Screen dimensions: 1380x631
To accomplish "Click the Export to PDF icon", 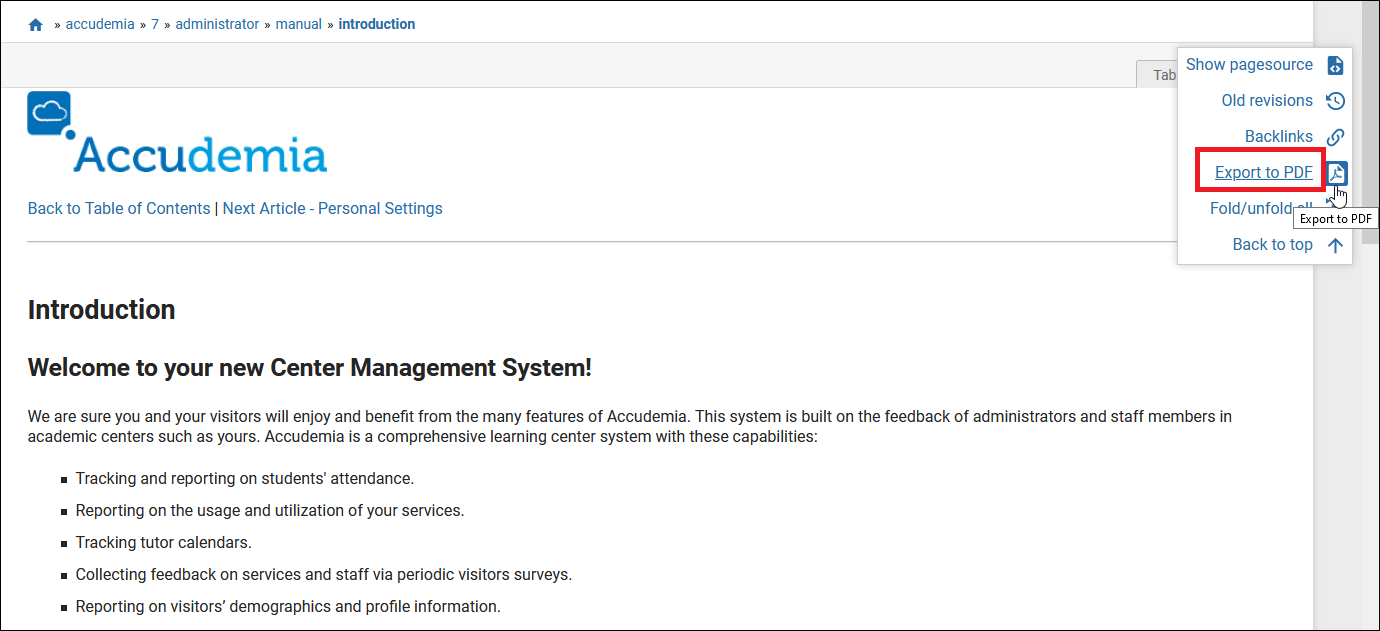I will (1337, 173).
